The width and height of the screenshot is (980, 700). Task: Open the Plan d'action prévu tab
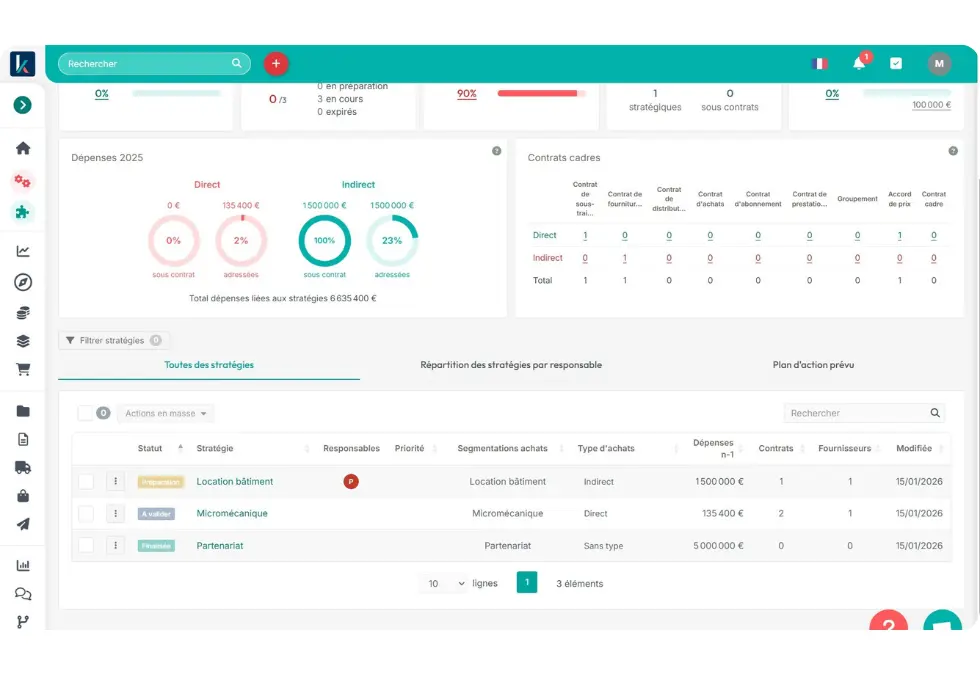(813, 365)
